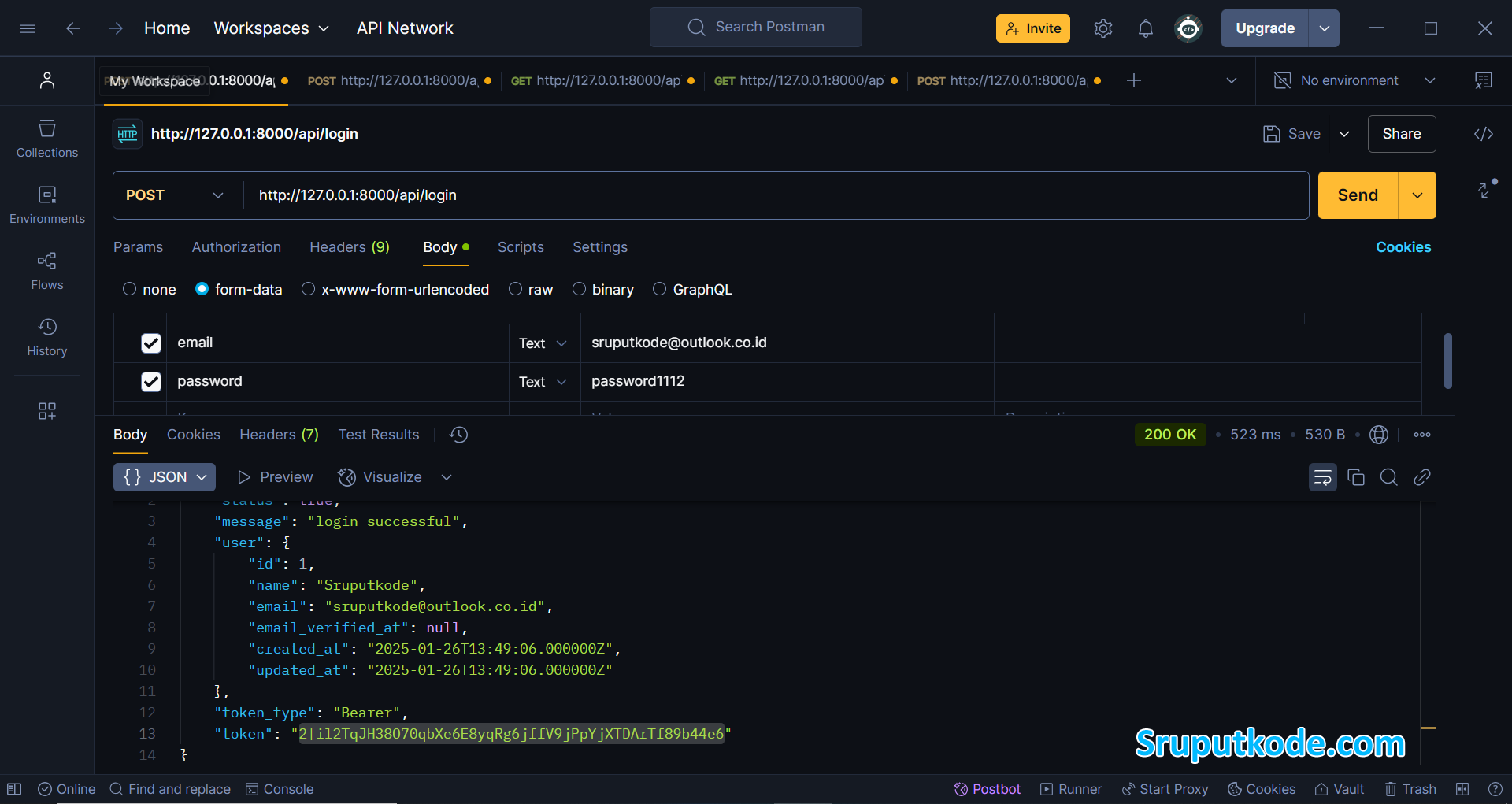Open History in the sidebar
This screenshot has width=1512, height=804.
coord(47,338)
